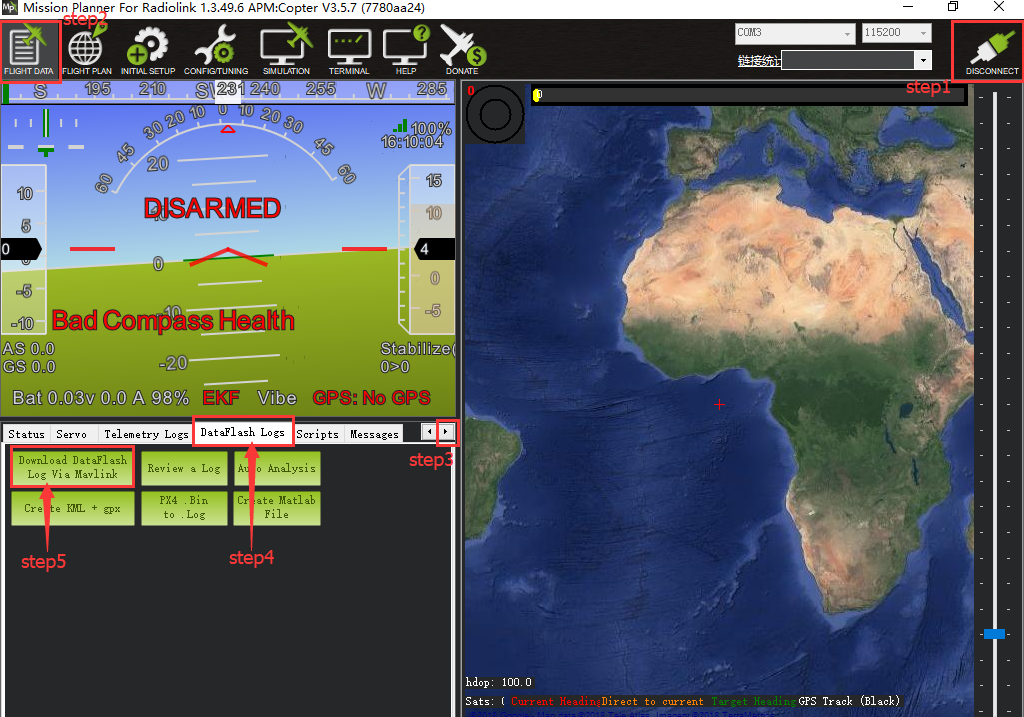The width and height of the screenshot is (1024, 717).
Task: Switch to the DataFlash Logs tab
Action: (242, 433)
